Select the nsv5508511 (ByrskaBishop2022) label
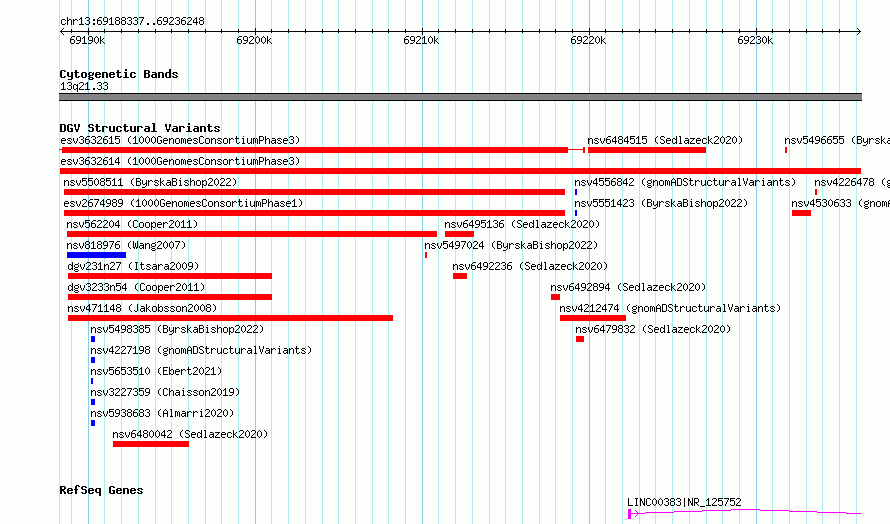890x524 pixels. pyautogui.click(x=150, y=182)
